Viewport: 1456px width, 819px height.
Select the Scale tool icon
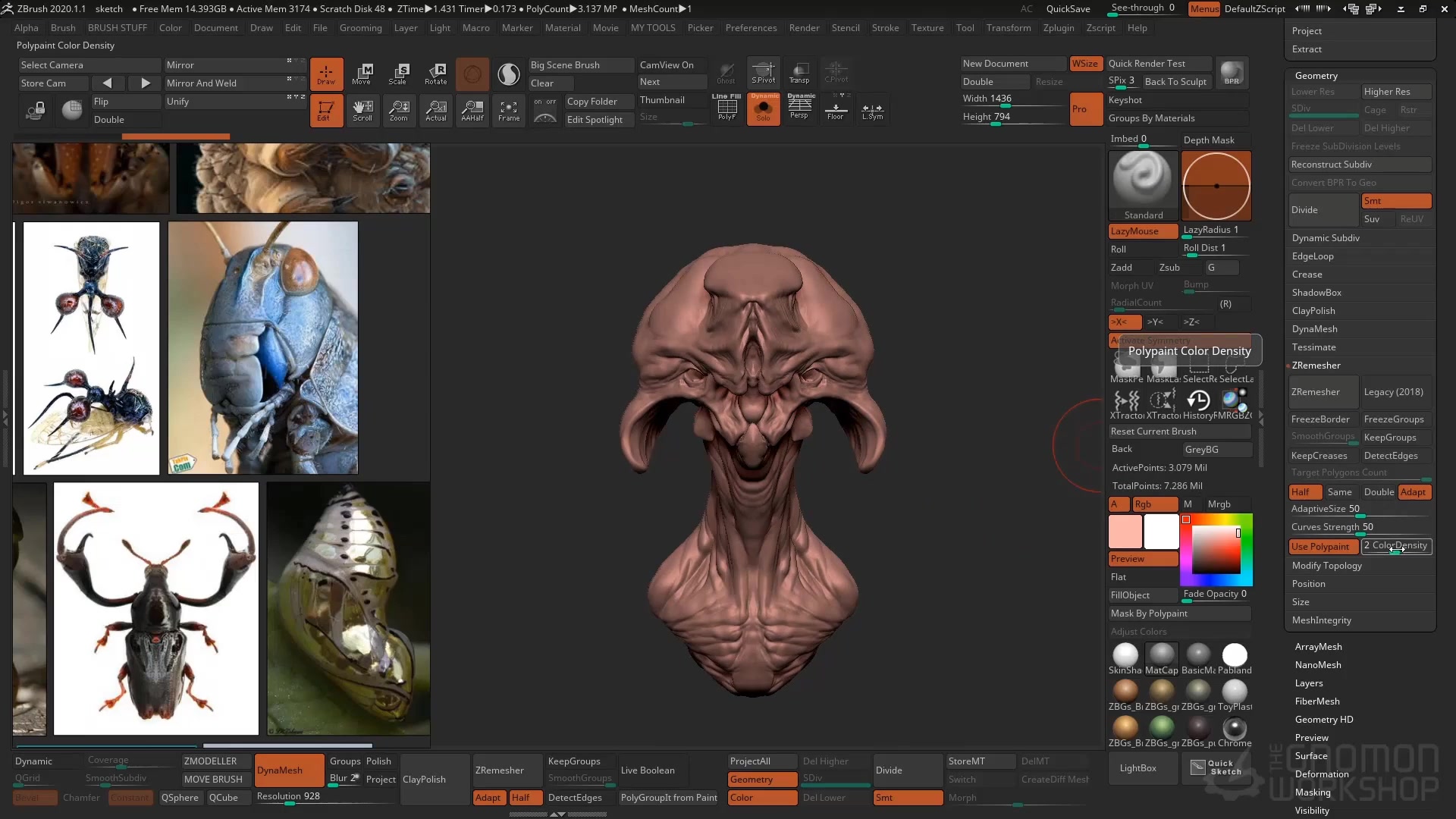(x=399, y=74)
